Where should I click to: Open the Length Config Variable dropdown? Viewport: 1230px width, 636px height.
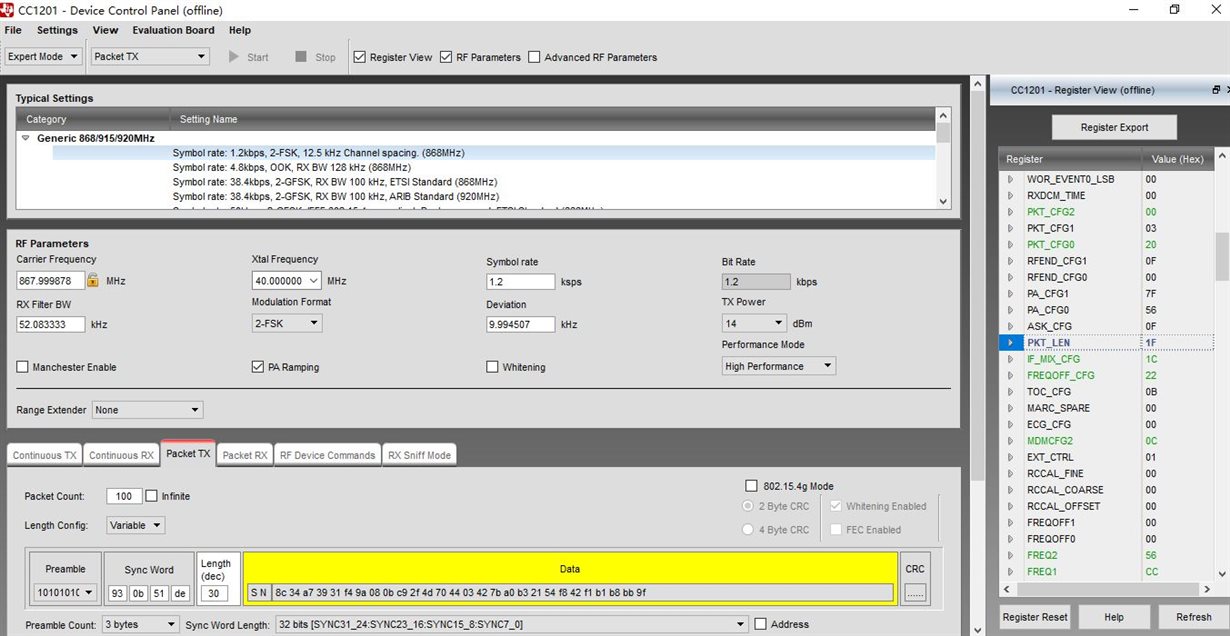pyautogui.click(x=137, y=525)
